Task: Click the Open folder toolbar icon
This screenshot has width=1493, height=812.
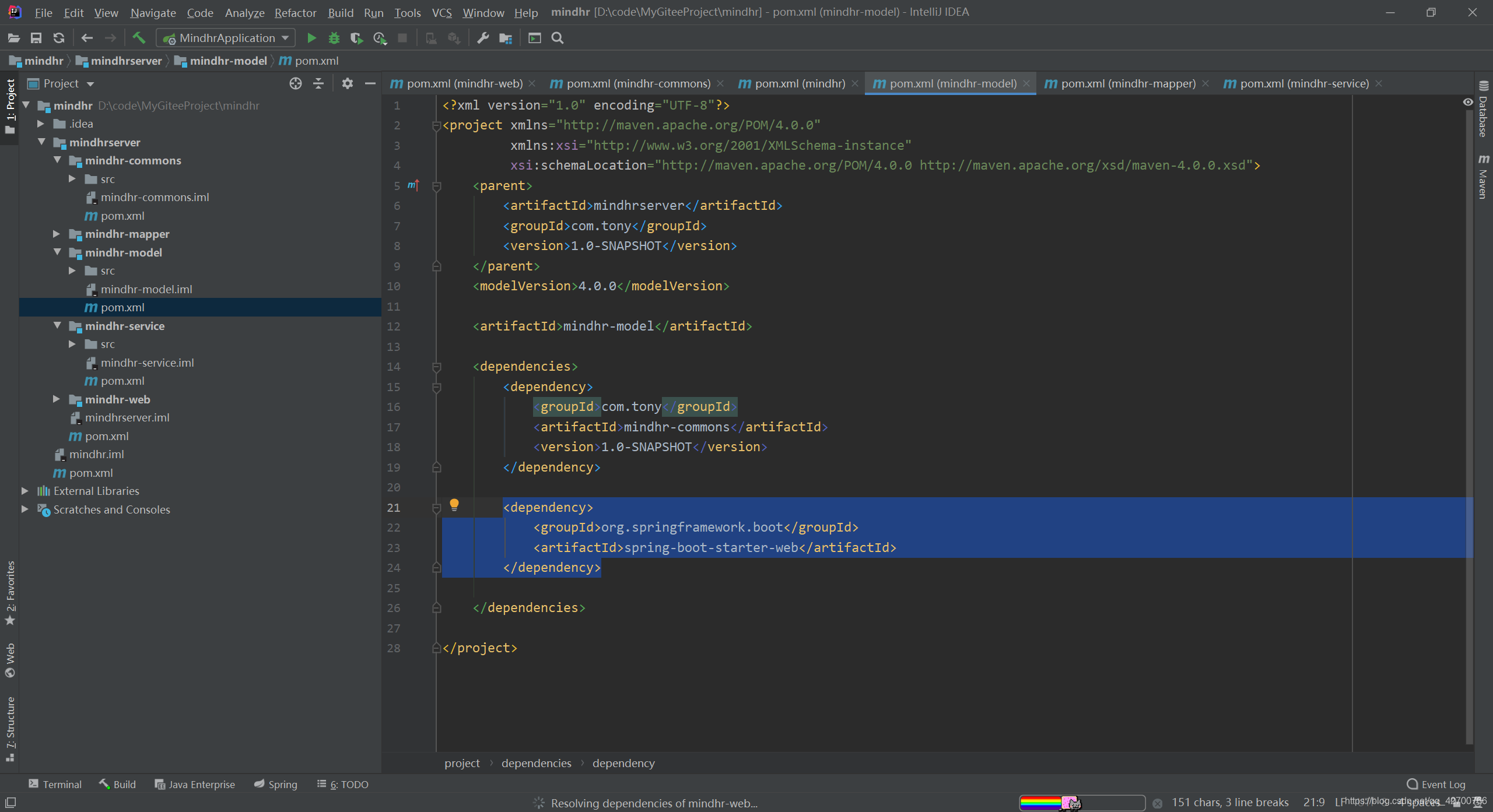Action: 14,38
